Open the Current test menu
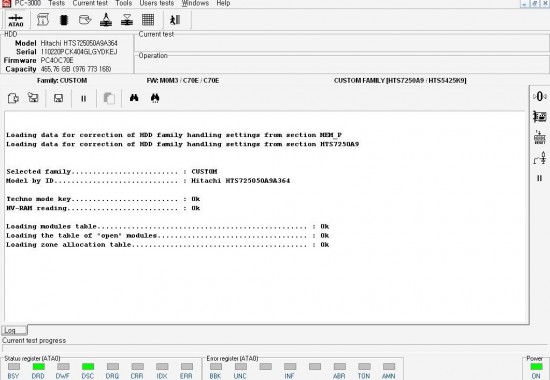 click(x=90, y=3)
